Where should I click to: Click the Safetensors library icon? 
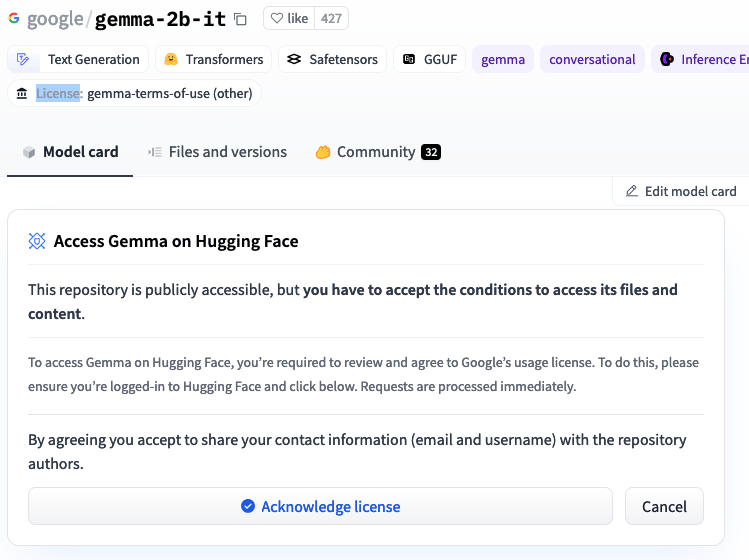[294, 59]
